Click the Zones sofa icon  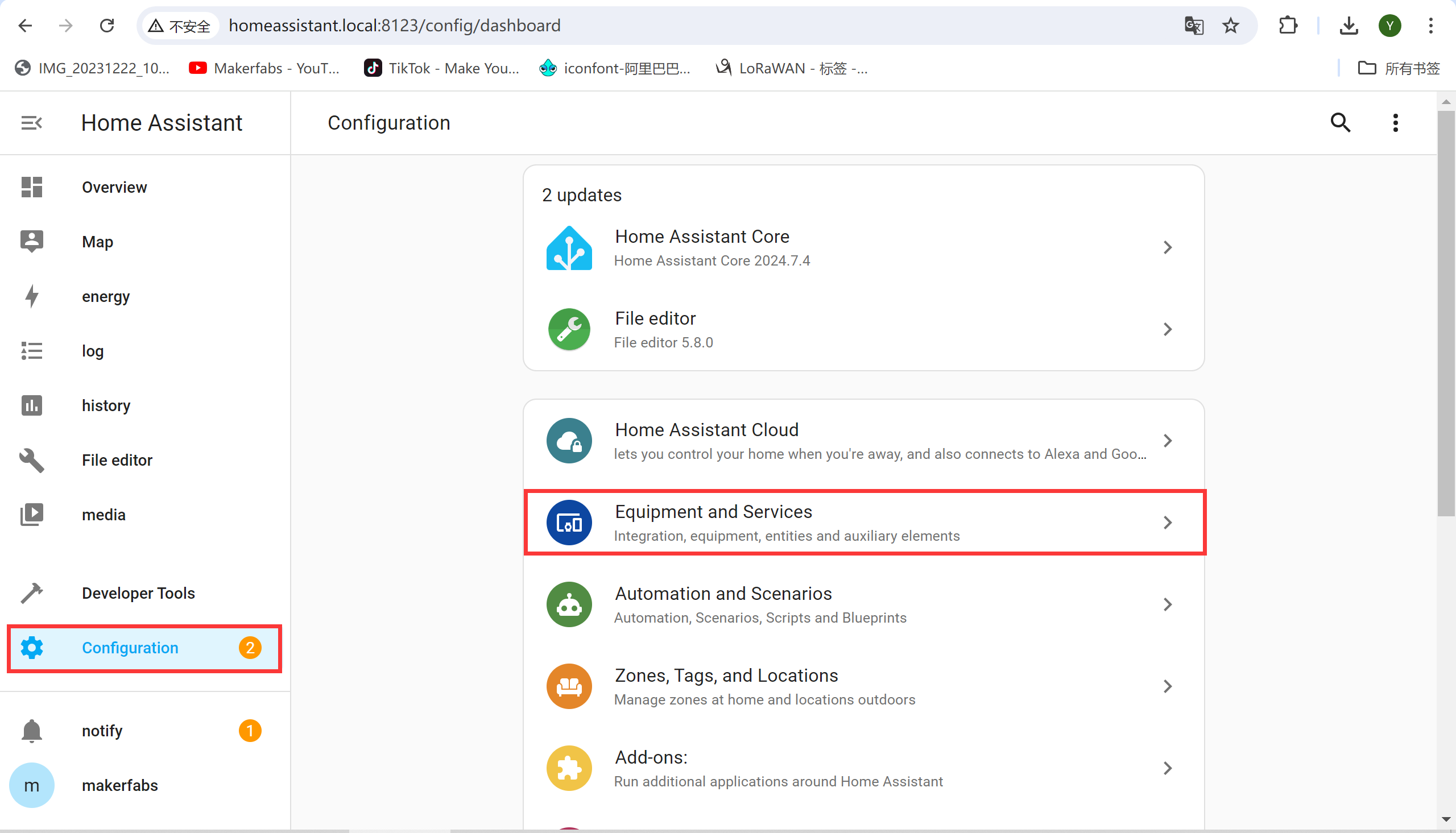point(569,686)
